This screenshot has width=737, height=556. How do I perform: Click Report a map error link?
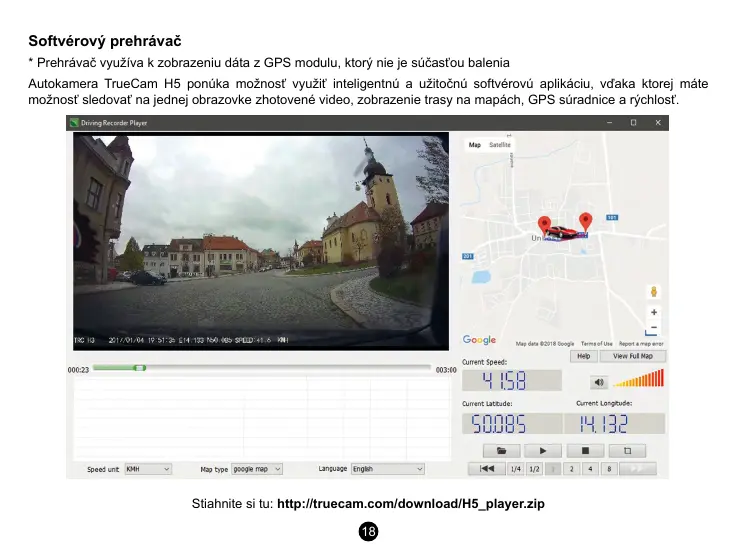(x=641, y=344)
